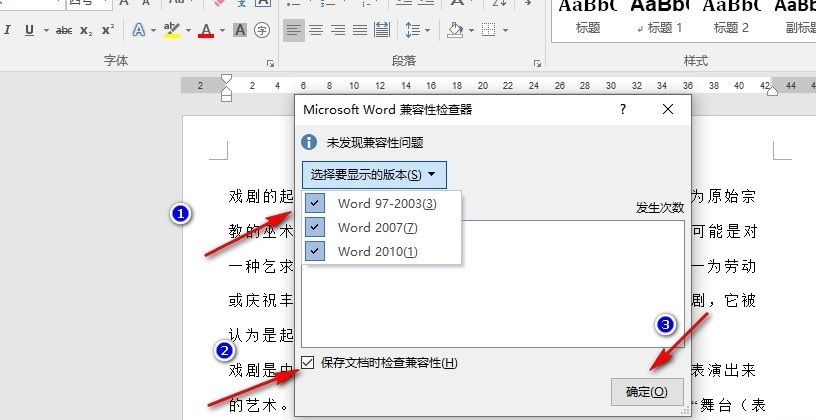Open Paragraph dialog launcher
Screen dimensions: 816x420
[x=537, y=63]
